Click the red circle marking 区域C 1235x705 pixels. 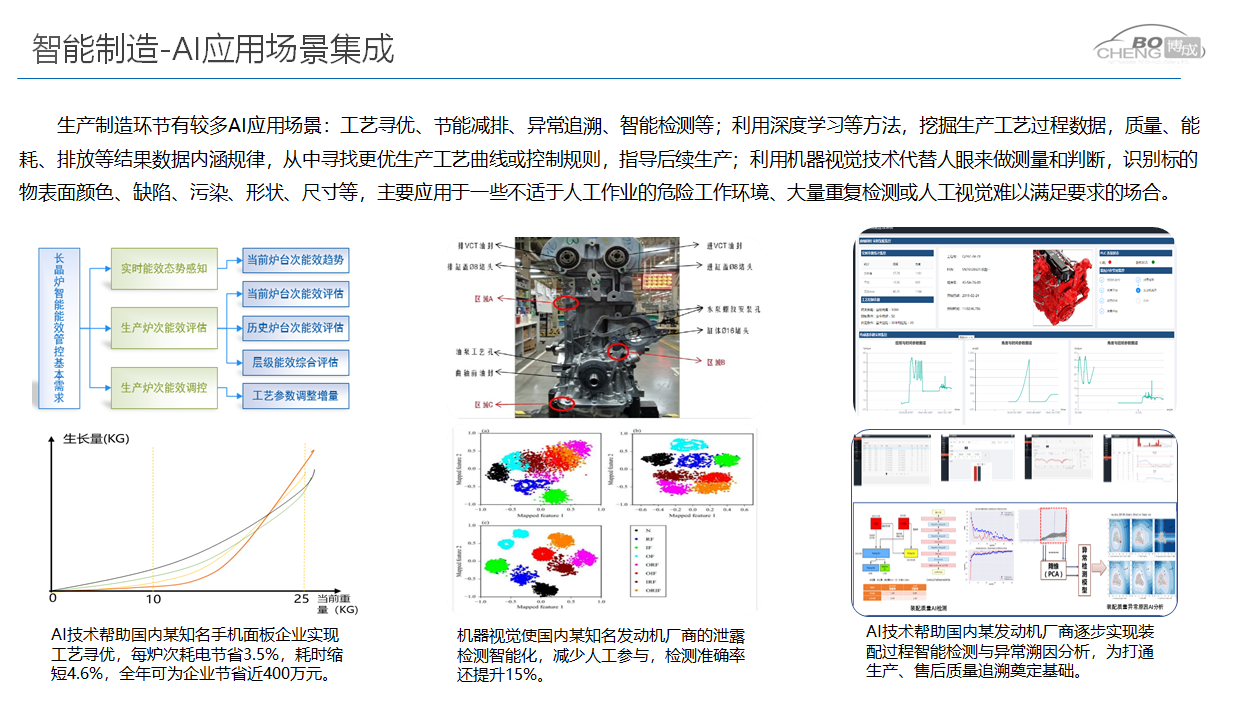(x=564, y=403)
